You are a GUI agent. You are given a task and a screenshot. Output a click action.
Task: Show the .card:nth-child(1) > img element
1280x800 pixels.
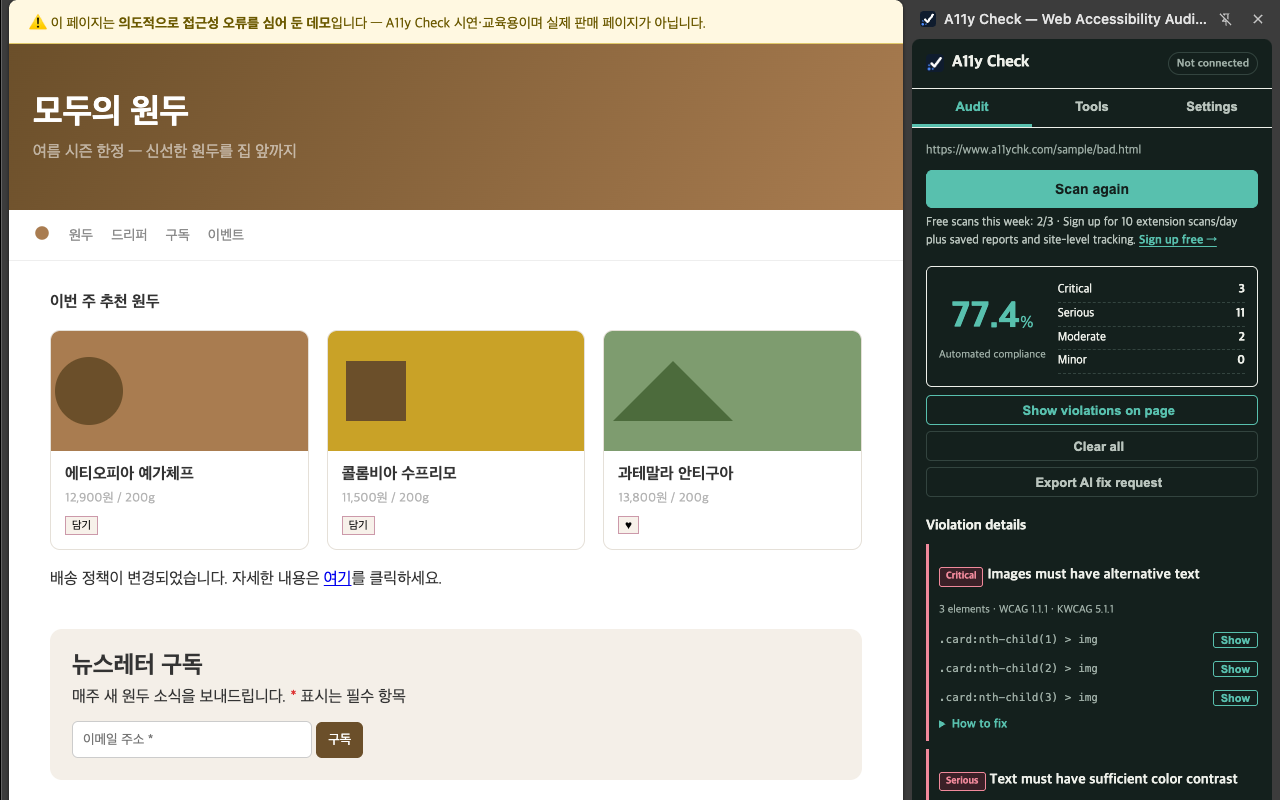(1235, 640)
